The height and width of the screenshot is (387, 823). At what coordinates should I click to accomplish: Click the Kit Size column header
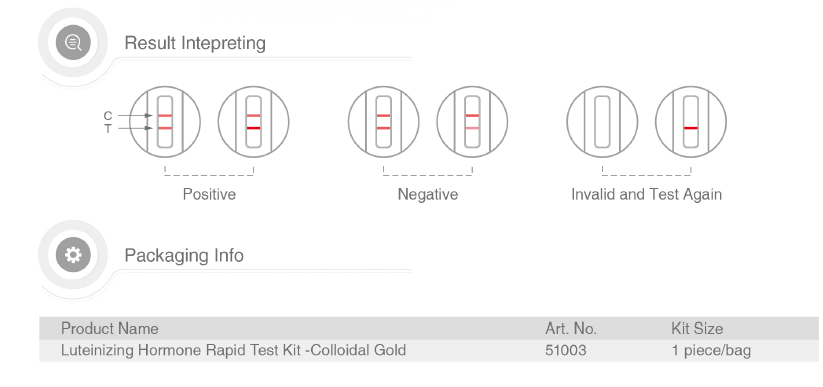(x=697, y=329)
